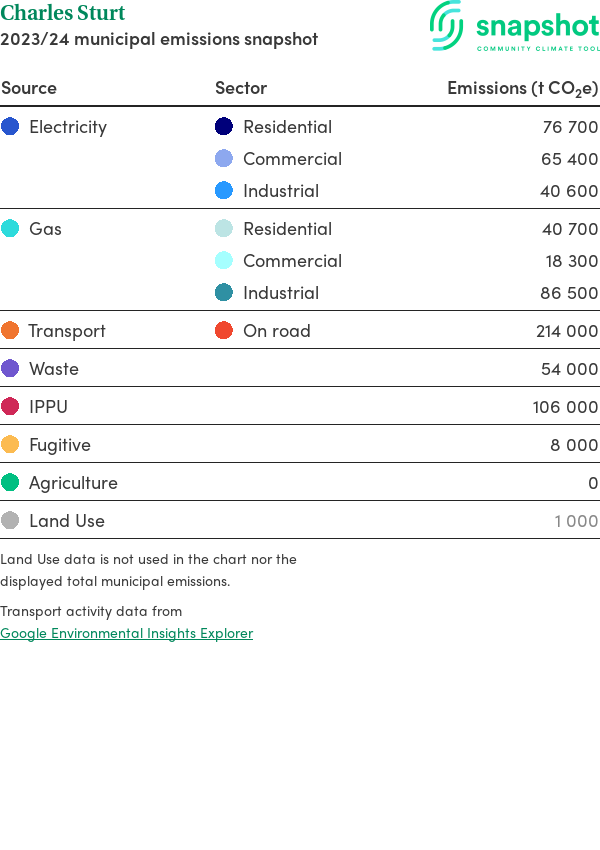This screenshot has width=600, height=850.
Task: Click the teal Industrial gas dot
Action: [224, 293]
